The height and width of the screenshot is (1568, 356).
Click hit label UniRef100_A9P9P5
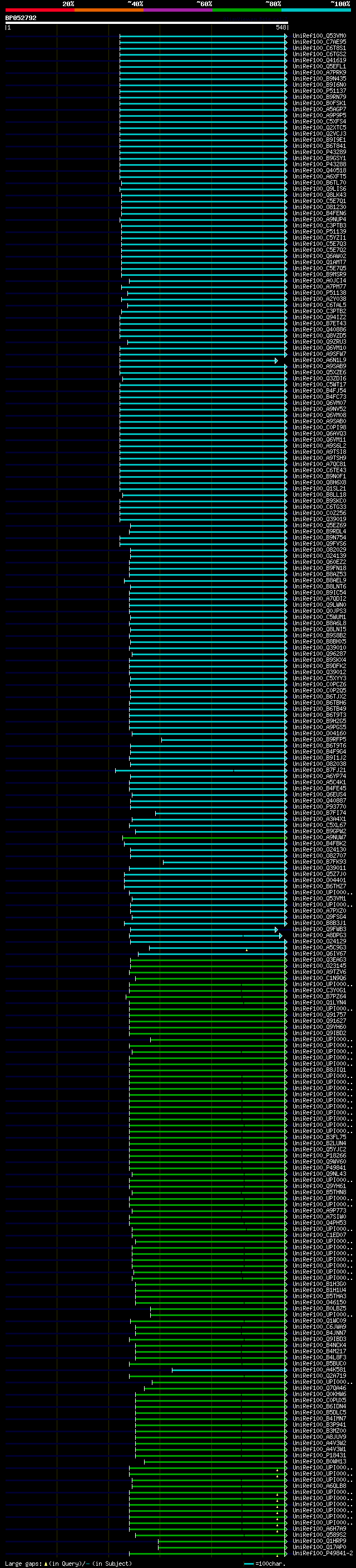click(319, 116)
